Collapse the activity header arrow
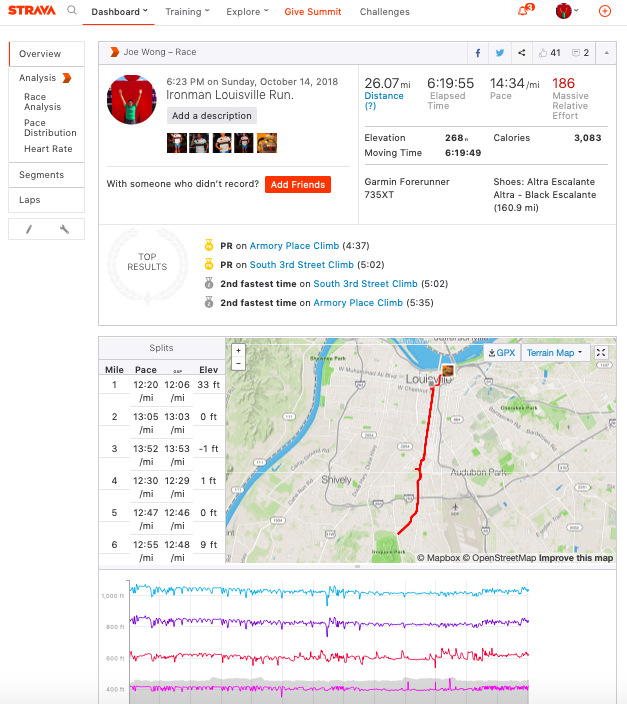Screen dimensions: 627x704 (605, 52)
